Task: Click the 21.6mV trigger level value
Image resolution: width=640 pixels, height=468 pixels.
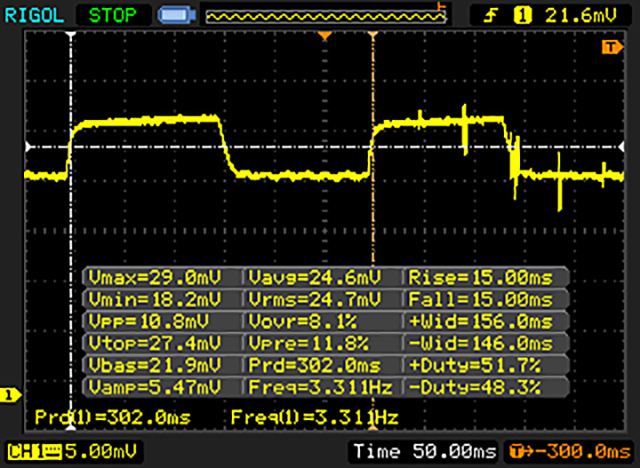Action: coord(580,16)
